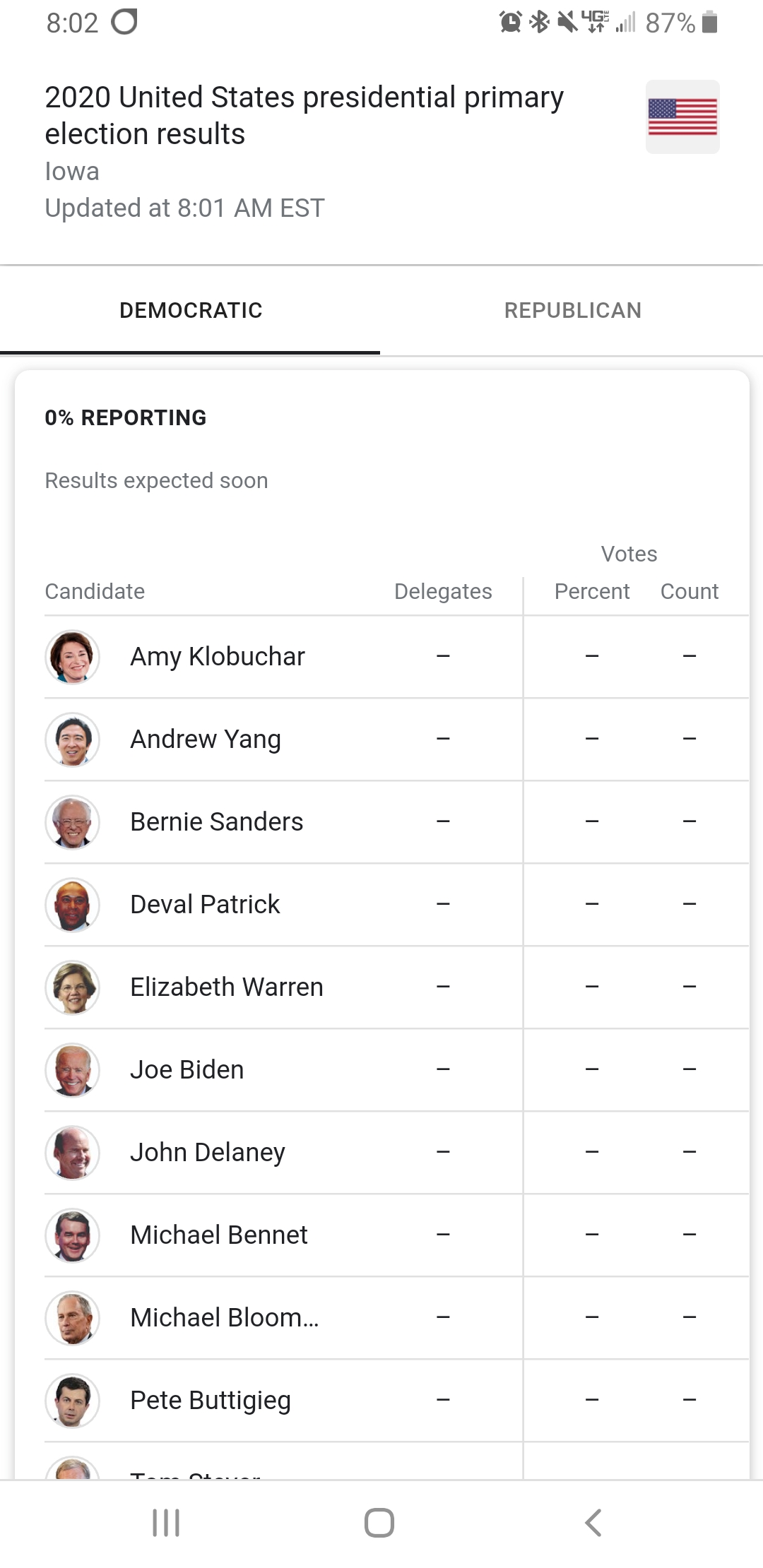
Task: Open the recent apps navigation button
Action: click(166, 1522)
